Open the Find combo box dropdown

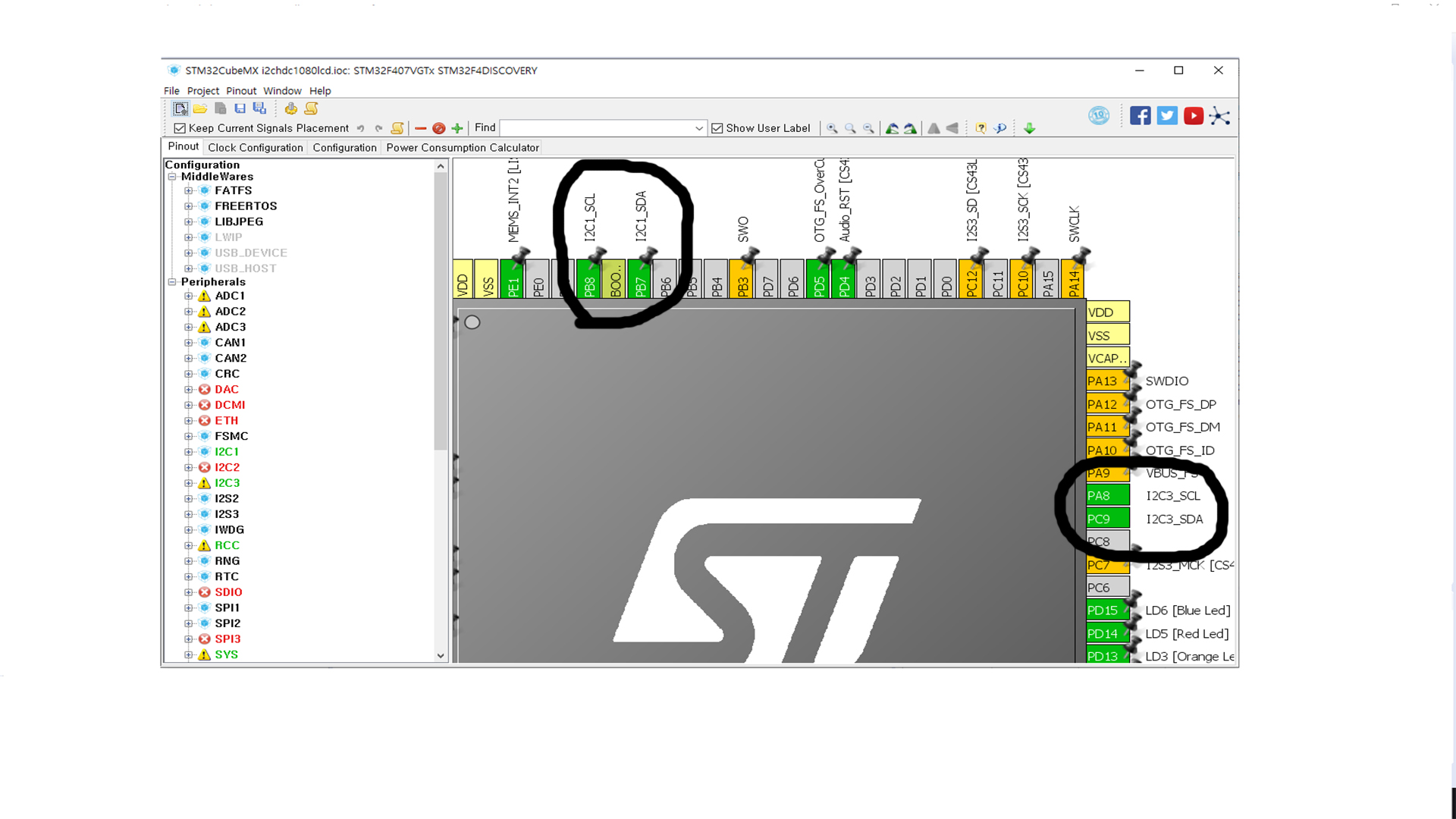[698, 128]
